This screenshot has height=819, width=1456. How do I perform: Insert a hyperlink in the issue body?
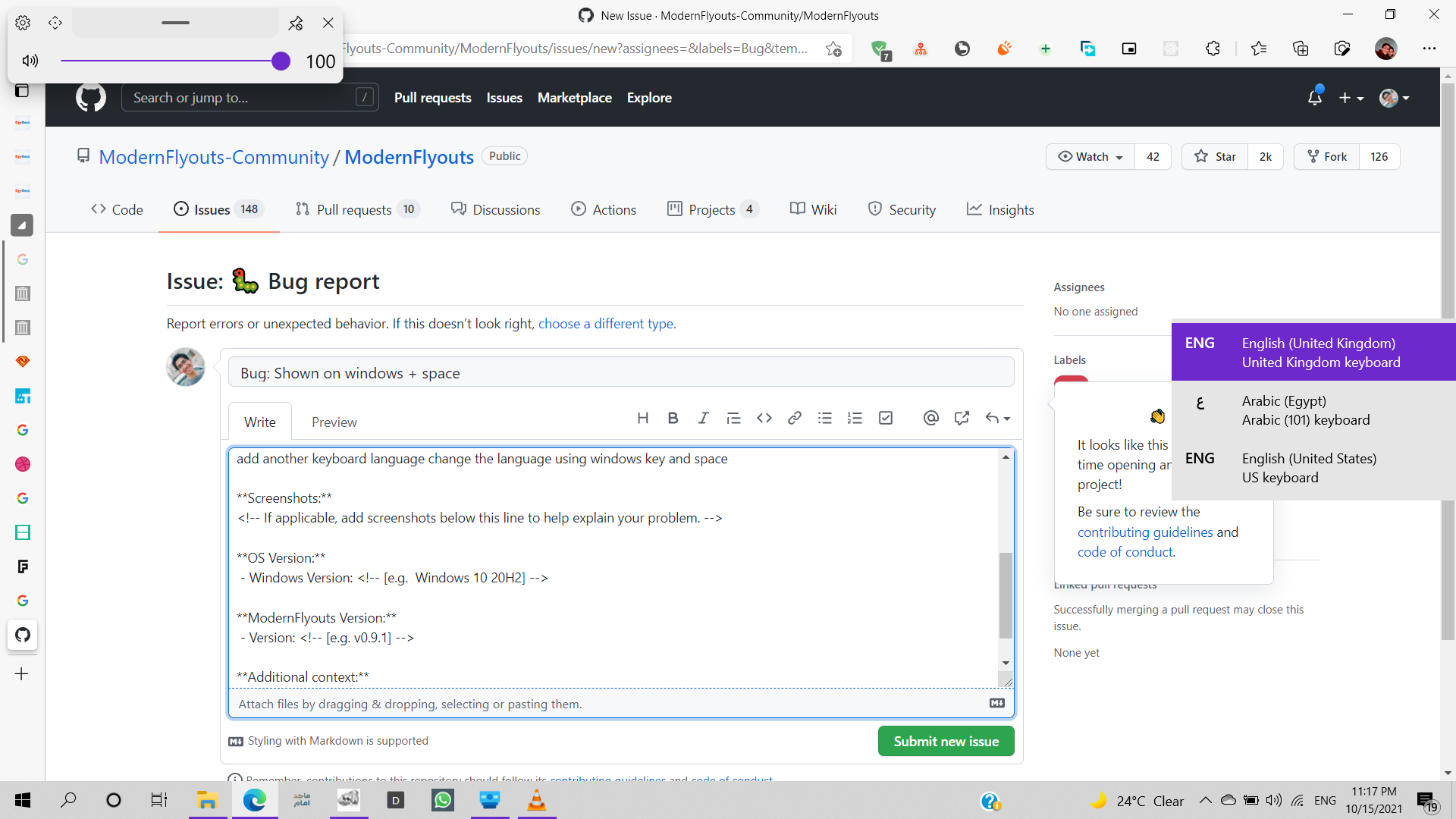point(794,418)
